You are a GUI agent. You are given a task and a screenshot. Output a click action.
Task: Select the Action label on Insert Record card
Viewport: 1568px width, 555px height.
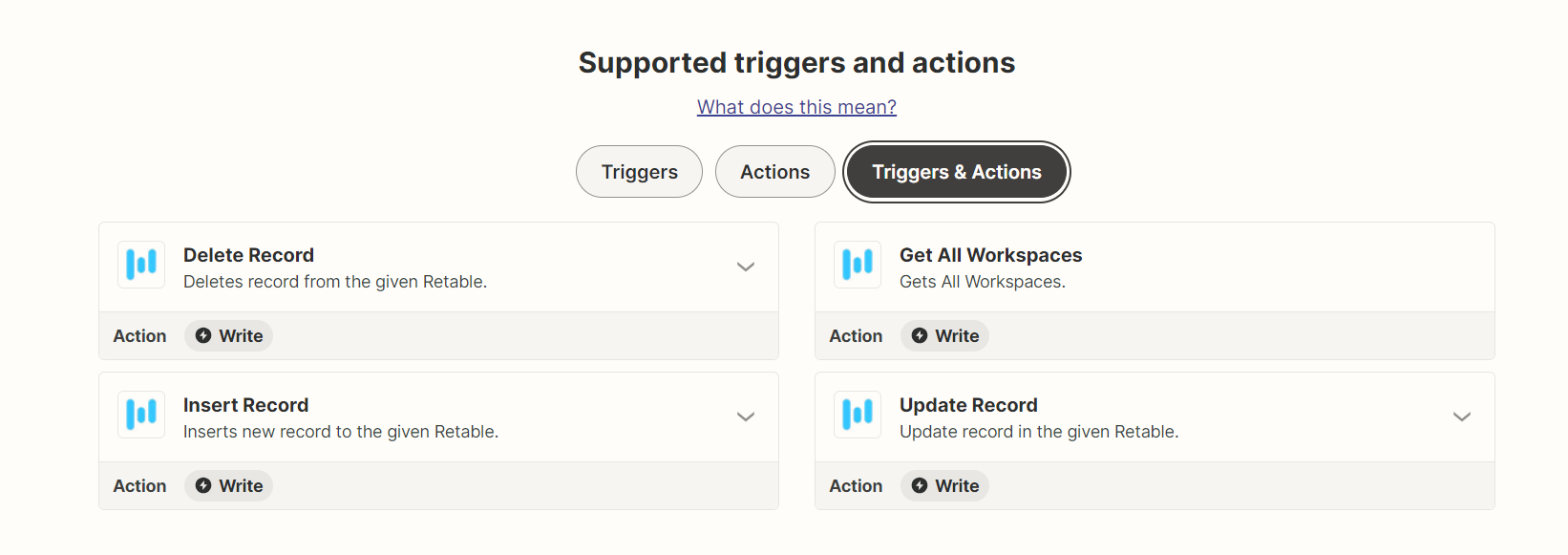[x=139, y=485]
